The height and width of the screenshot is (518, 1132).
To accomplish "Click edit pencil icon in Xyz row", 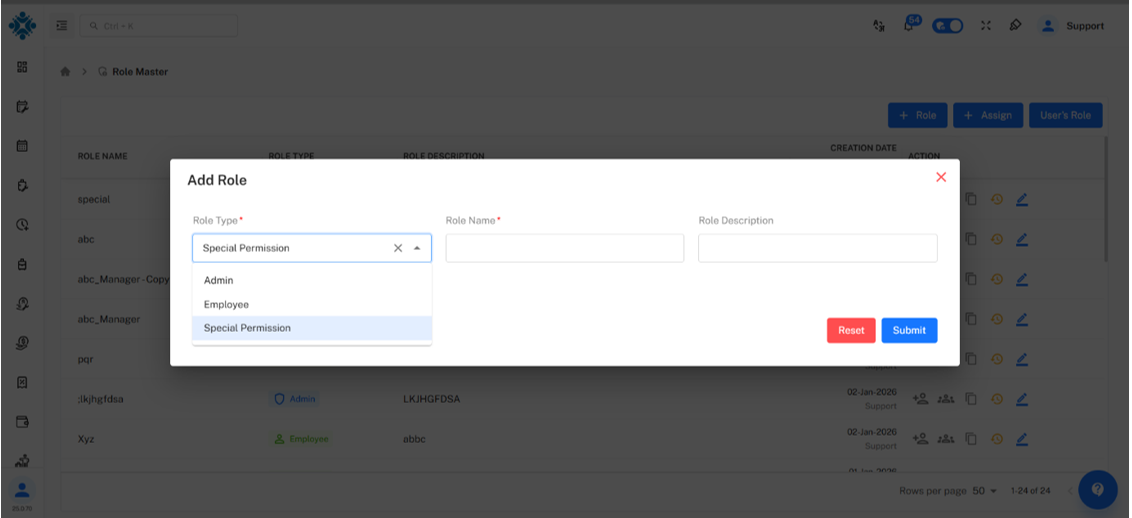I will click(1022, 439).
